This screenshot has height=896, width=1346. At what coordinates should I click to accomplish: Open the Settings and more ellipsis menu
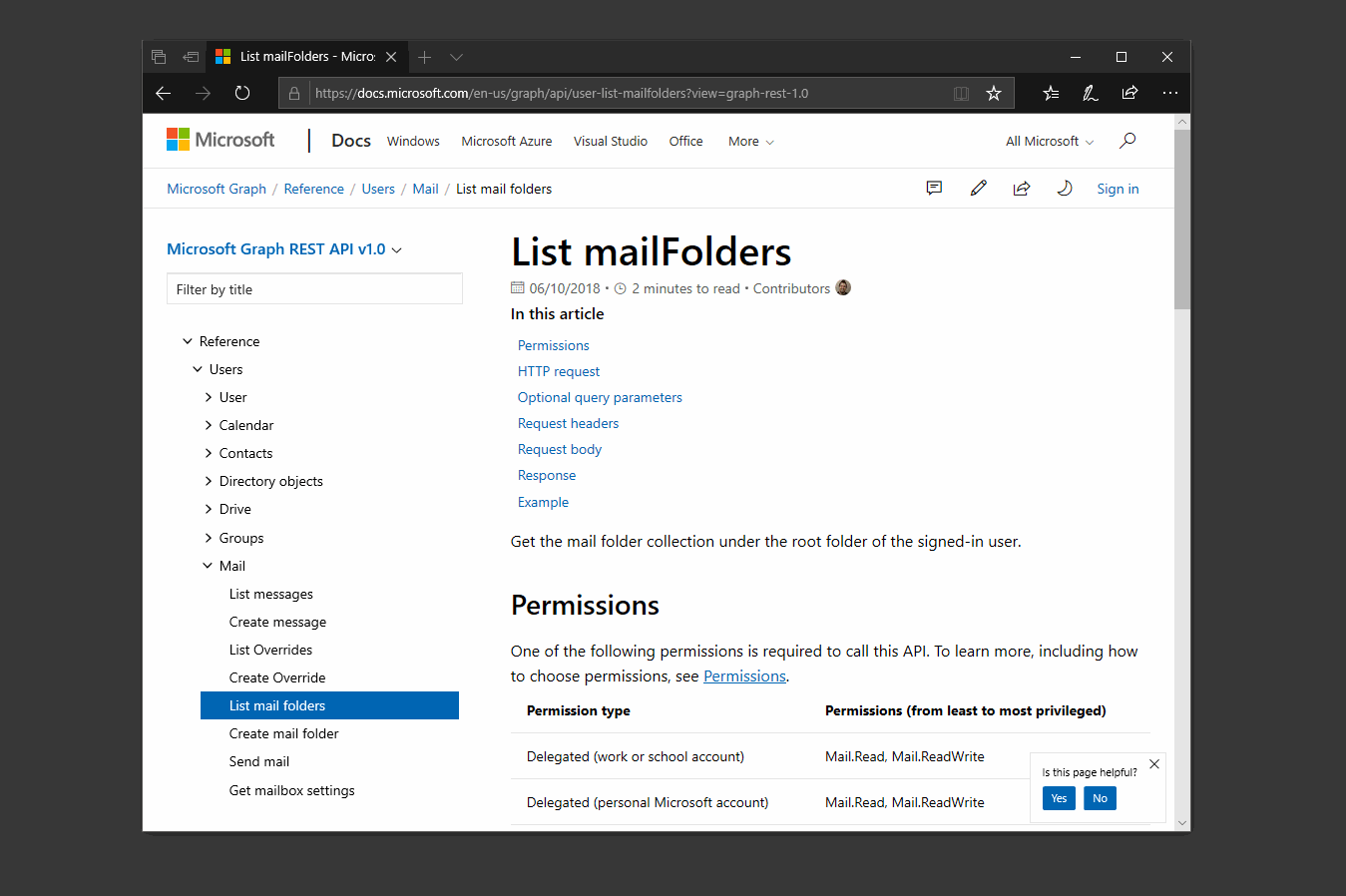point(1170,93)
